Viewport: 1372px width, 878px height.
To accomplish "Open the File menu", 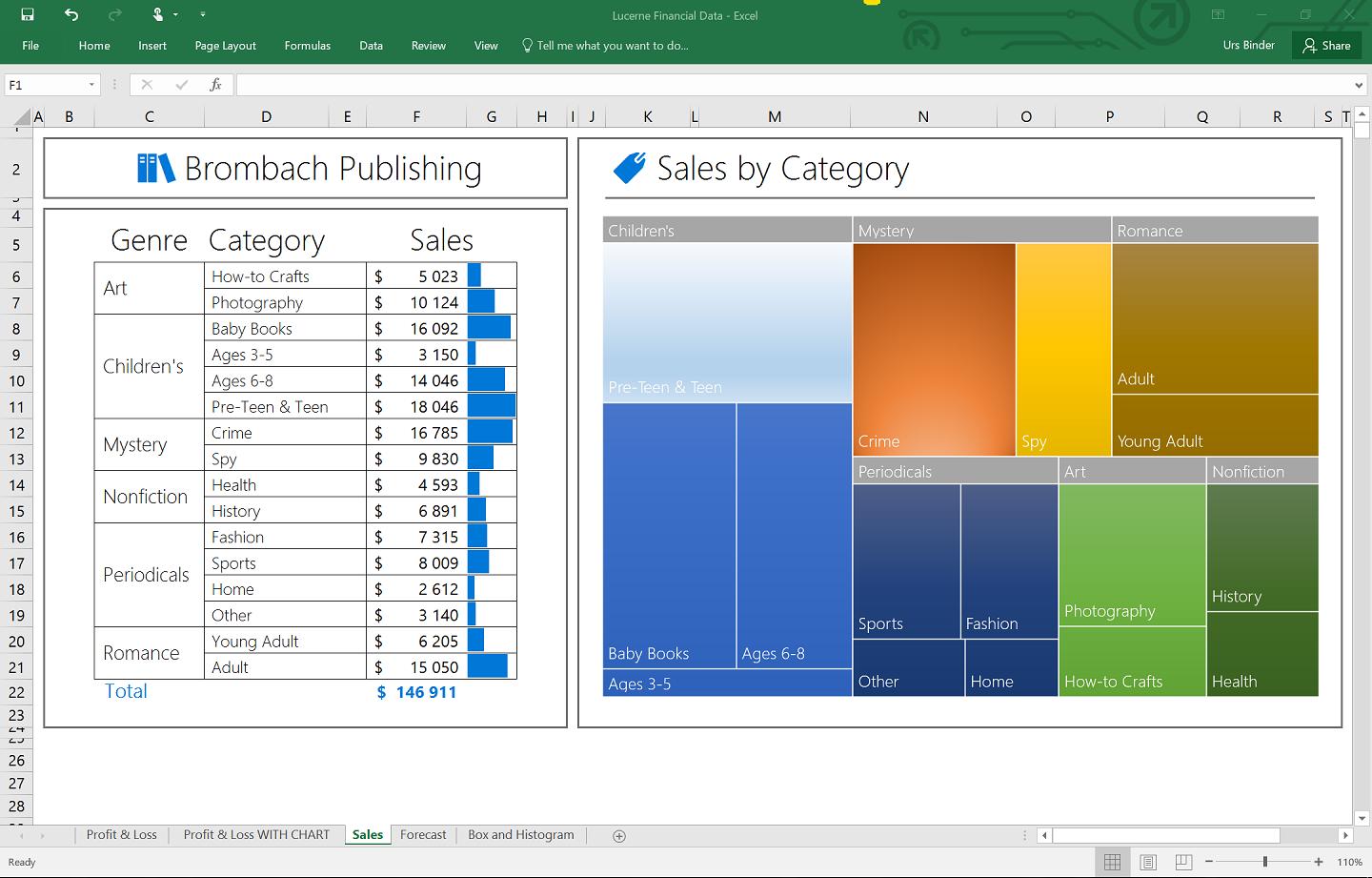I will pyautogui.click(x=30, y=45).
